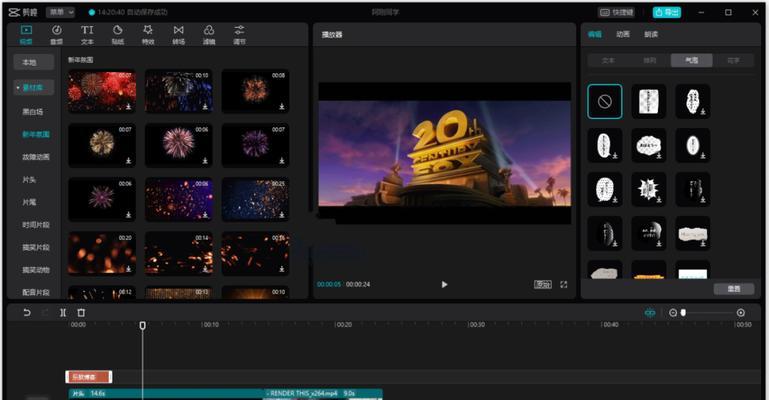769x400 pixels.
Task: Open the 菜单 menu dropdown
Action: (x=60, y=12)
